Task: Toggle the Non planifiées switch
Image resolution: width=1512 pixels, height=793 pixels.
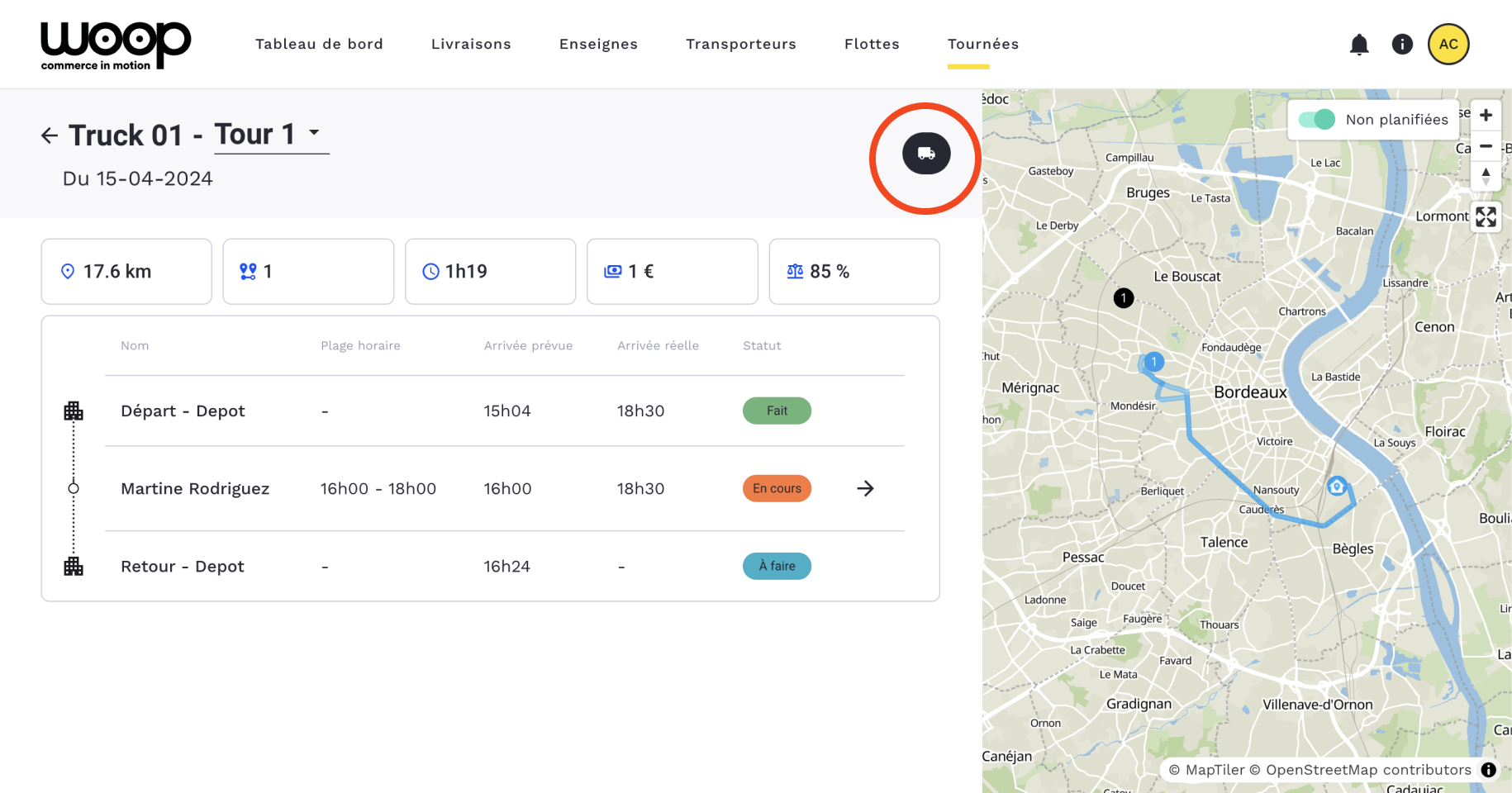Action: [1316, 120]
